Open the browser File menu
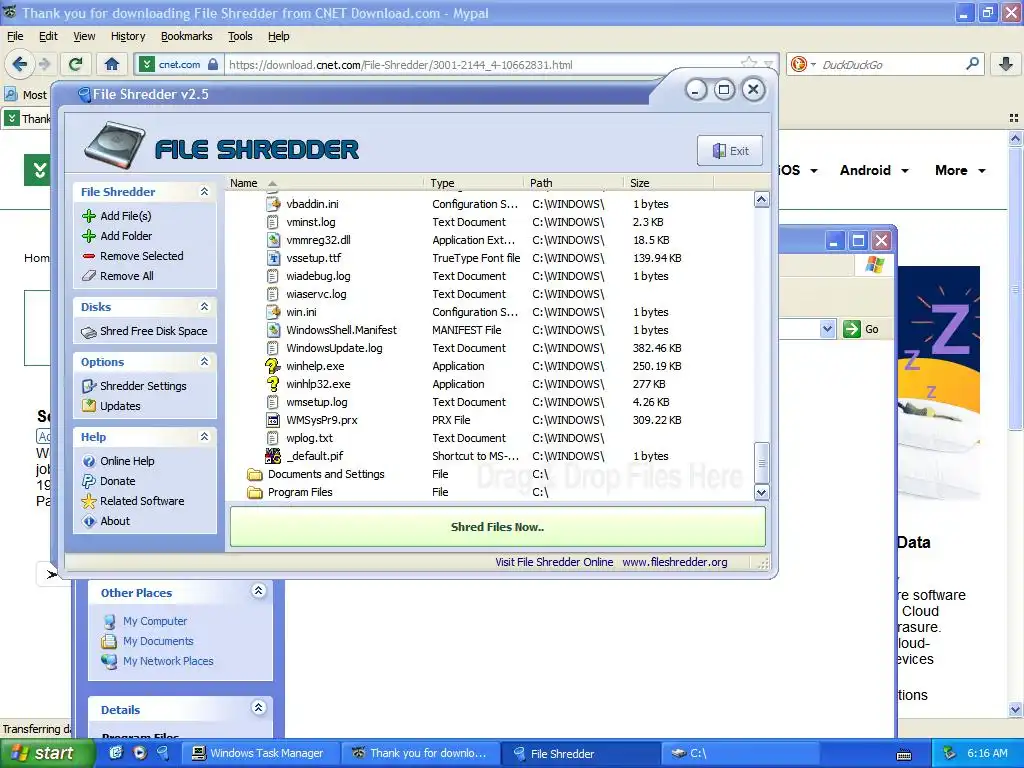The width and height of the screenshot is (1024, 768). [15, 36]
